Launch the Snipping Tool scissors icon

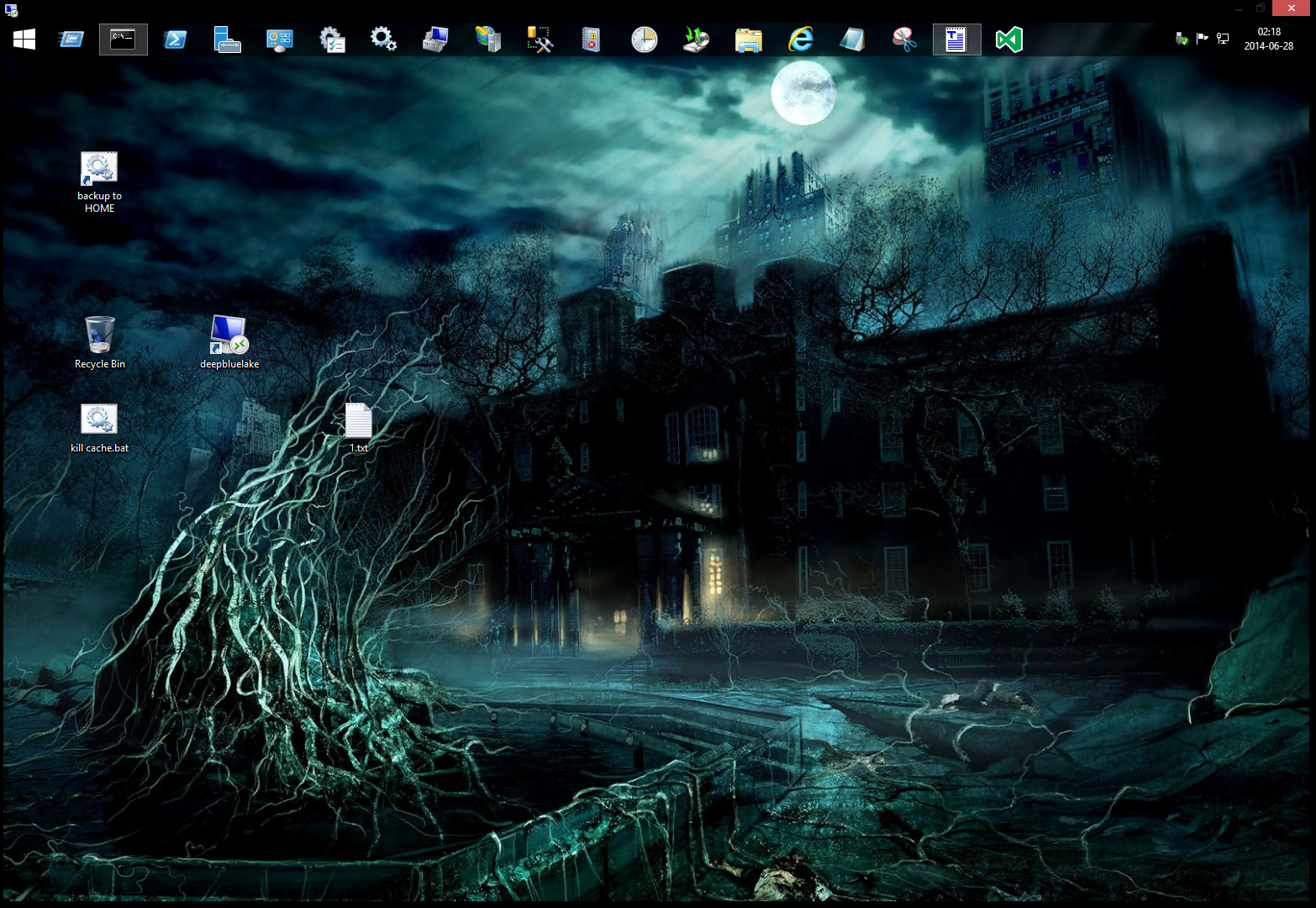point(904,40)
